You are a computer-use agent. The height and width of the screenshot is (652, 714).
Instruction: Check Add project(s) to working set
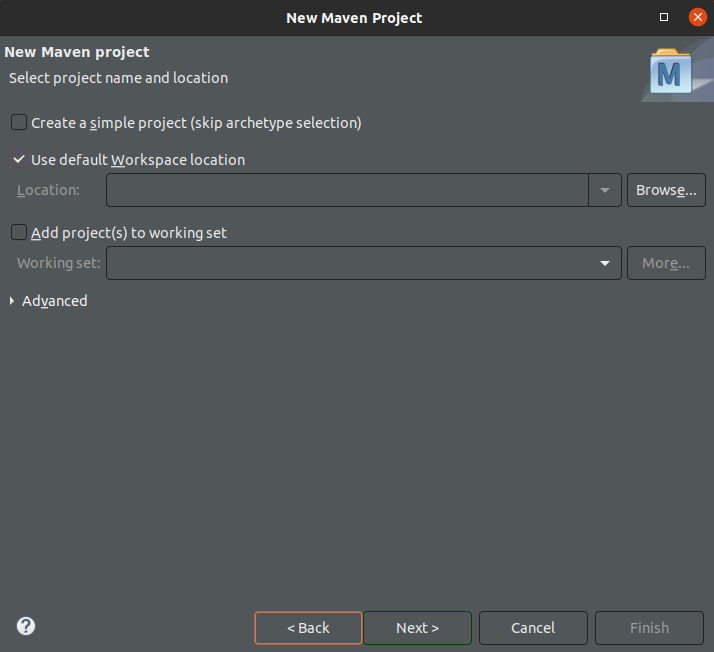(x=19, y=232)
